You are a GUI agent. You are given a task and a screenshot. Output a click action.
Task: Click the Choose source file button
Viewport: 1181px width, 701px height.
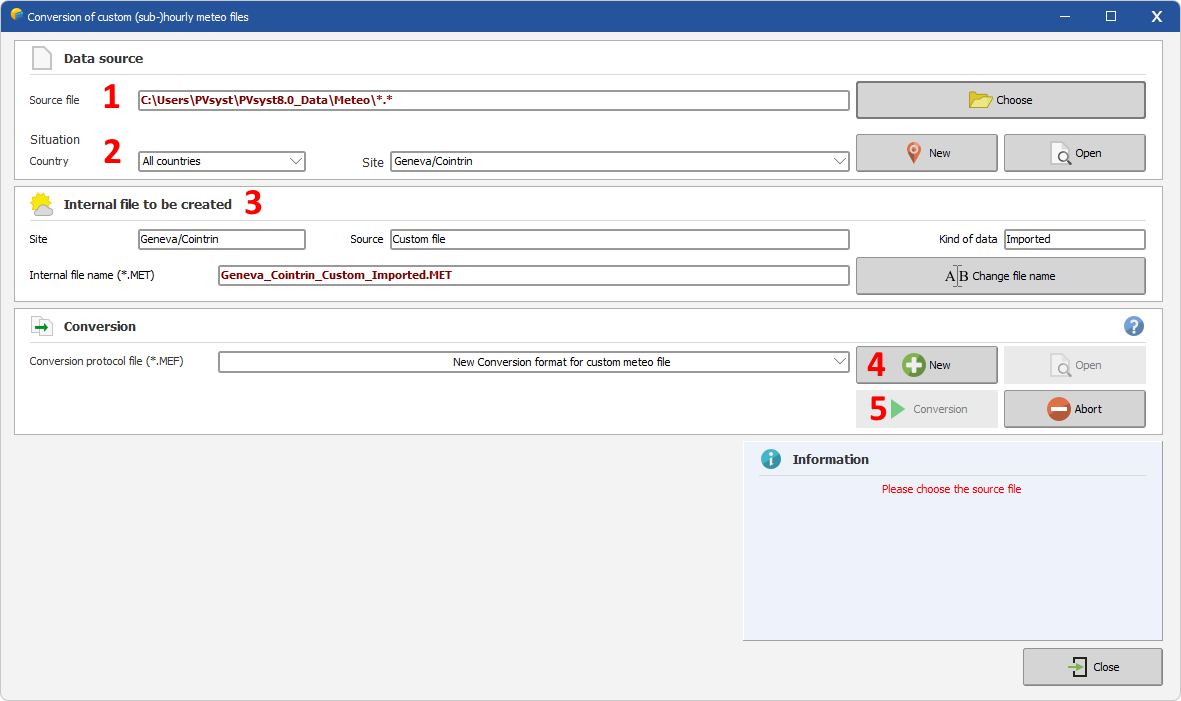(1000, 100)
